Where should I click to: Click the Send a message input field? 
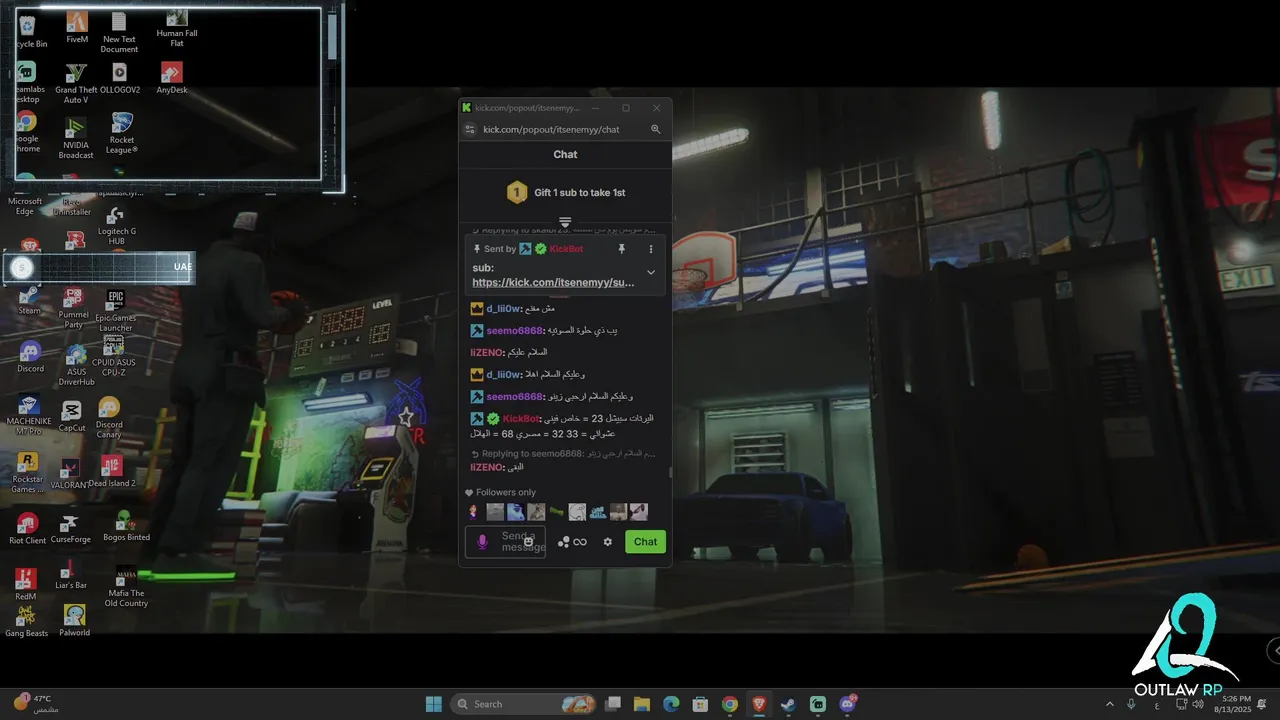point(505,542)
